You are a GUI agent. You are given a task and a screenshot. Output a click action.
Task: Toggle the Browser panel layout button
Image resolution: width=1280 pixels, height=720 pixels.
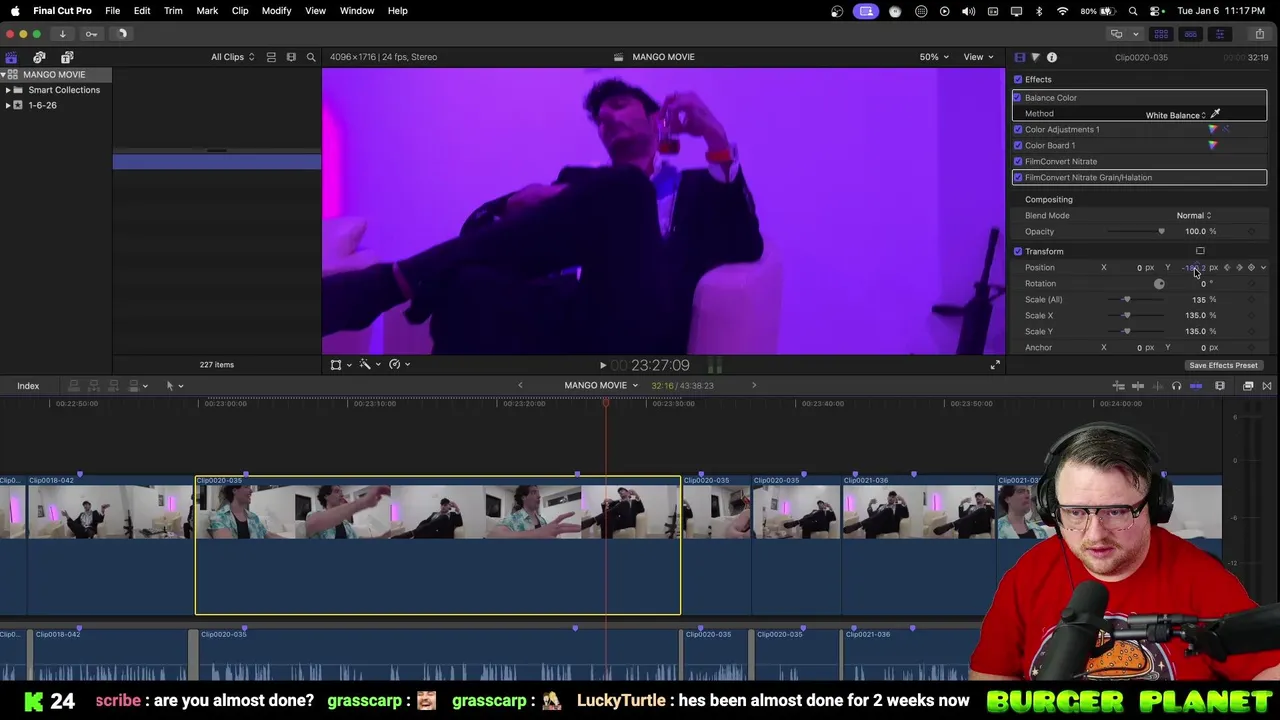click(x=1161, y=34)
